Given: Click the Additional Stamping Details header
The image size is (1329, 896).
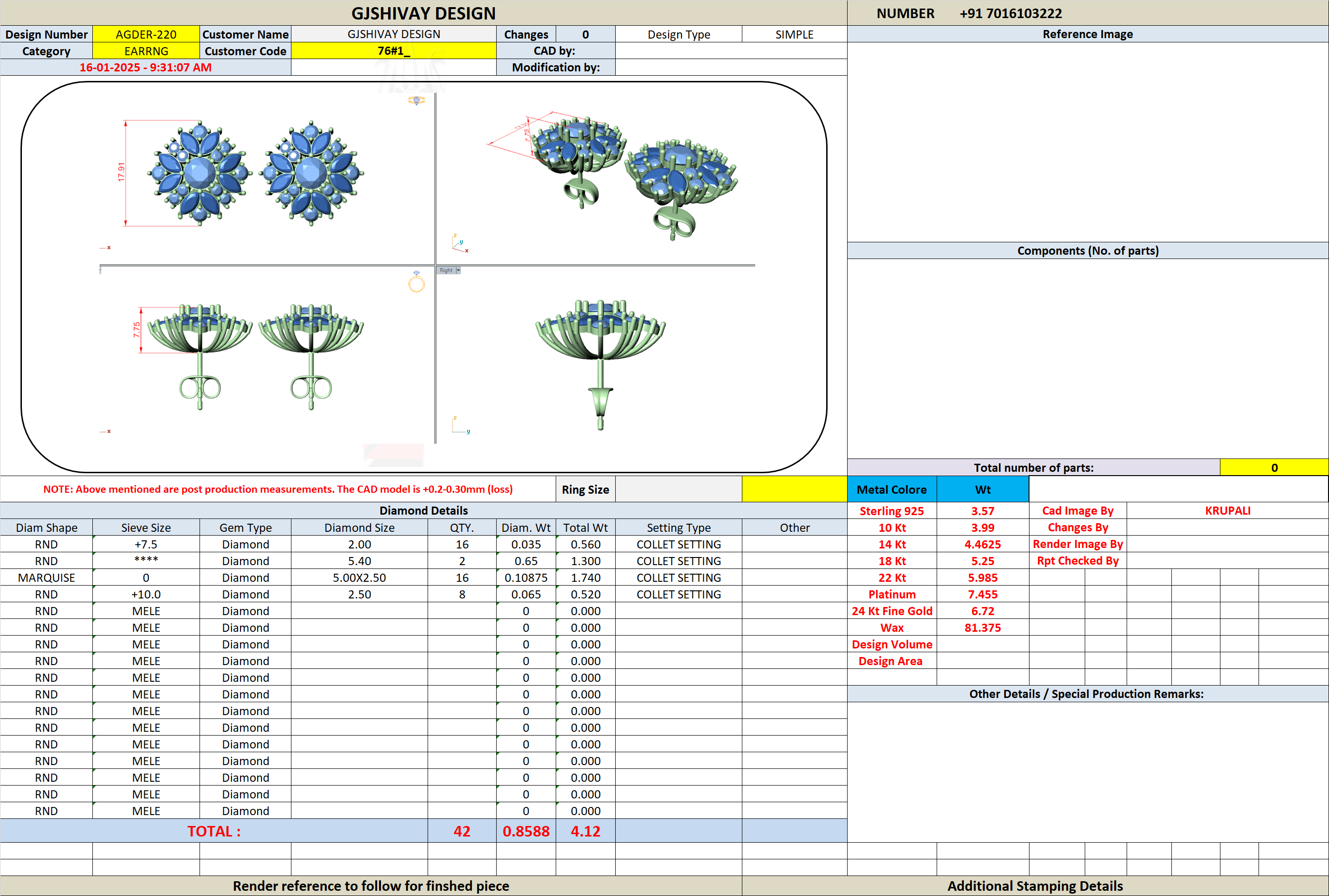Looking at the screenshot, I should tap(1035, 886).
